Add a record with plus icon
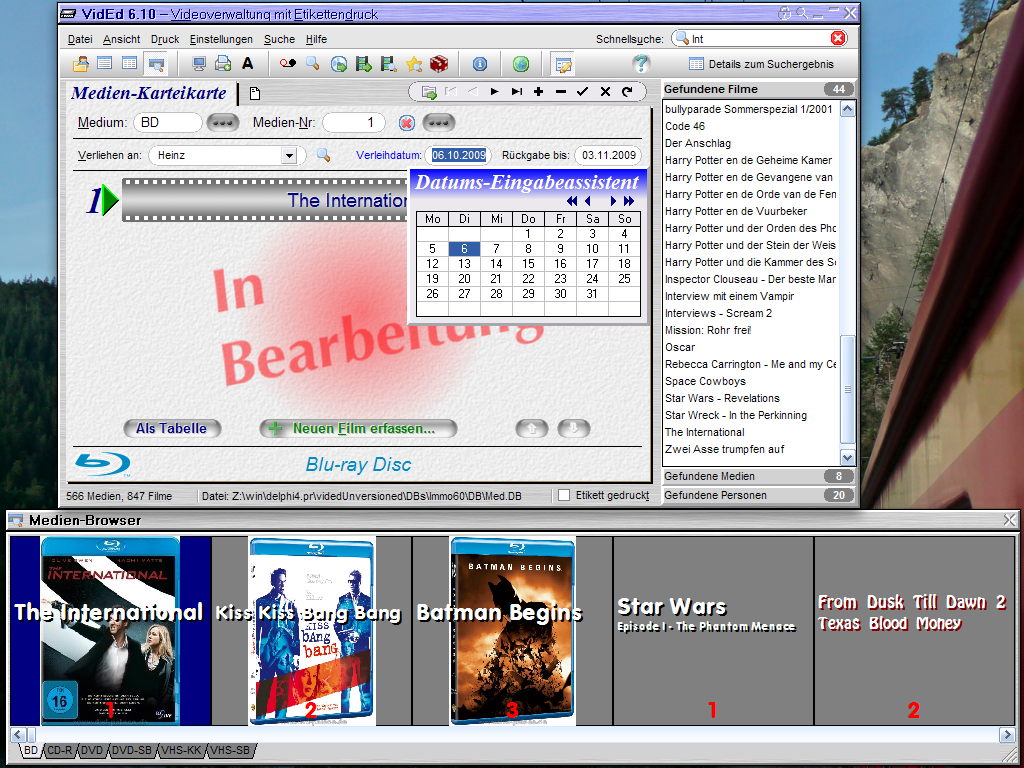Viewport: 1024px width, 768px height. [538, 91]
